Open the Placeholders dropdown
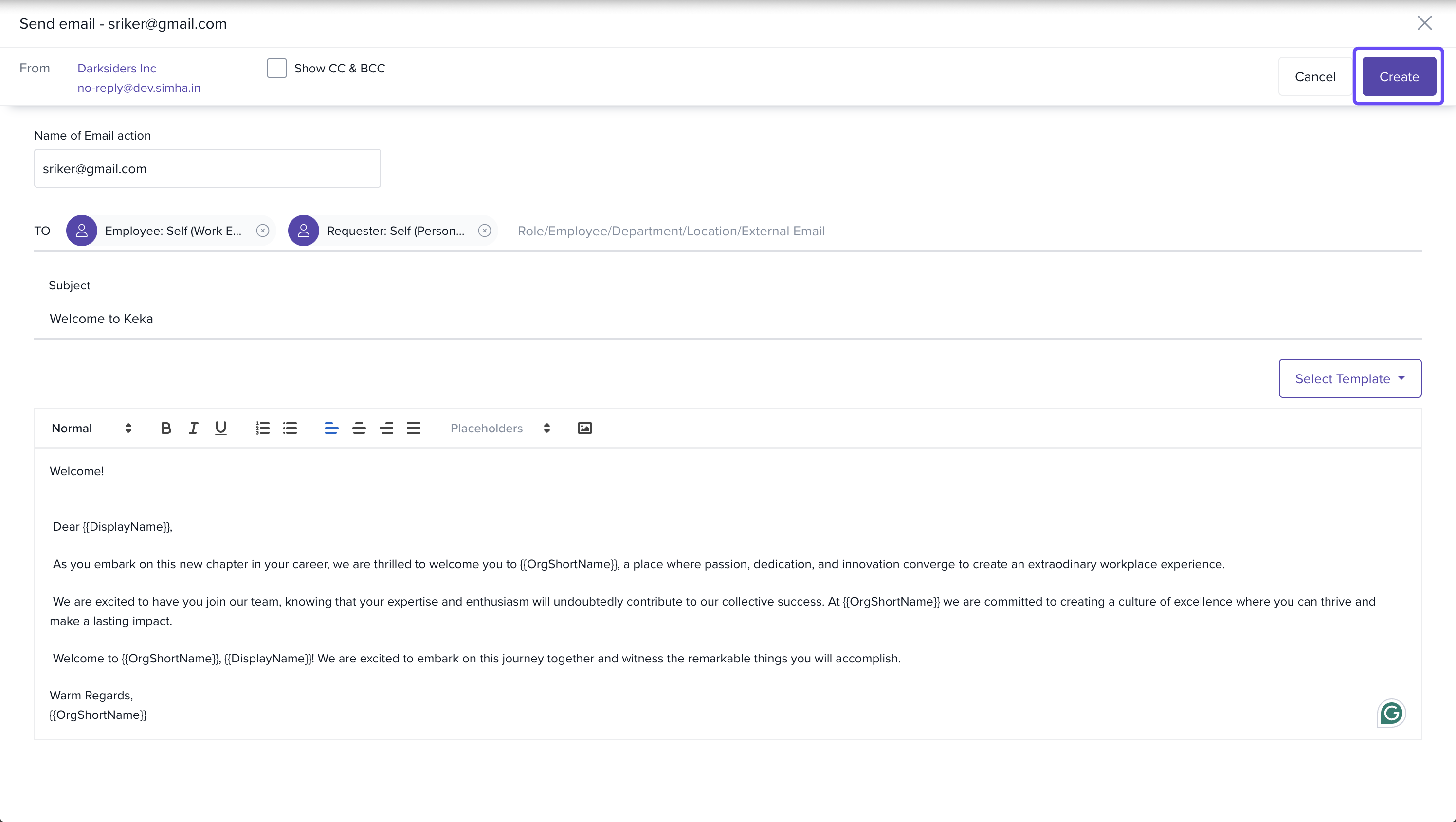This screenshot has height=822, width=1456. point(500,428)
